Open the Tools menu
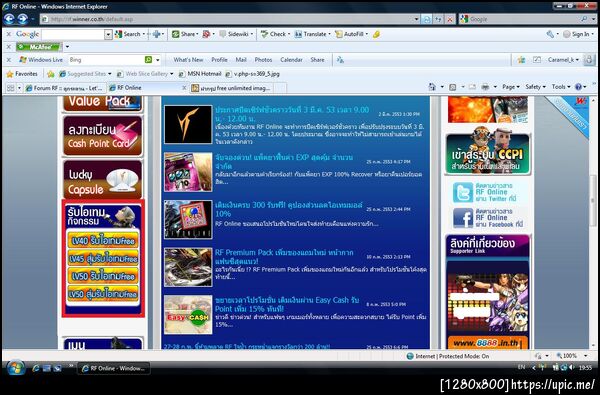The image size is (600, 395). click(561, 87)
